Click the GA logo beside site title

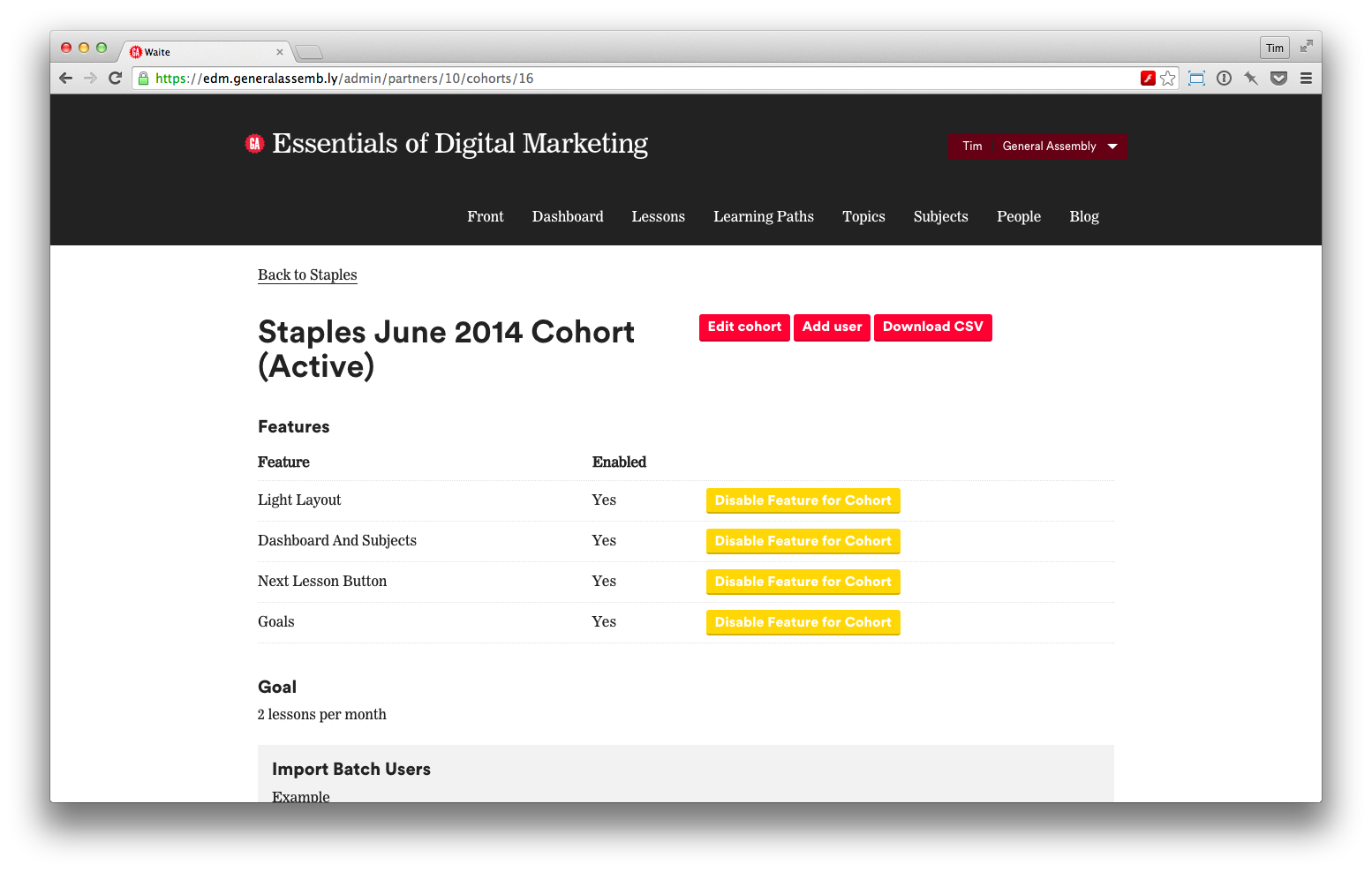coord(254,143)
